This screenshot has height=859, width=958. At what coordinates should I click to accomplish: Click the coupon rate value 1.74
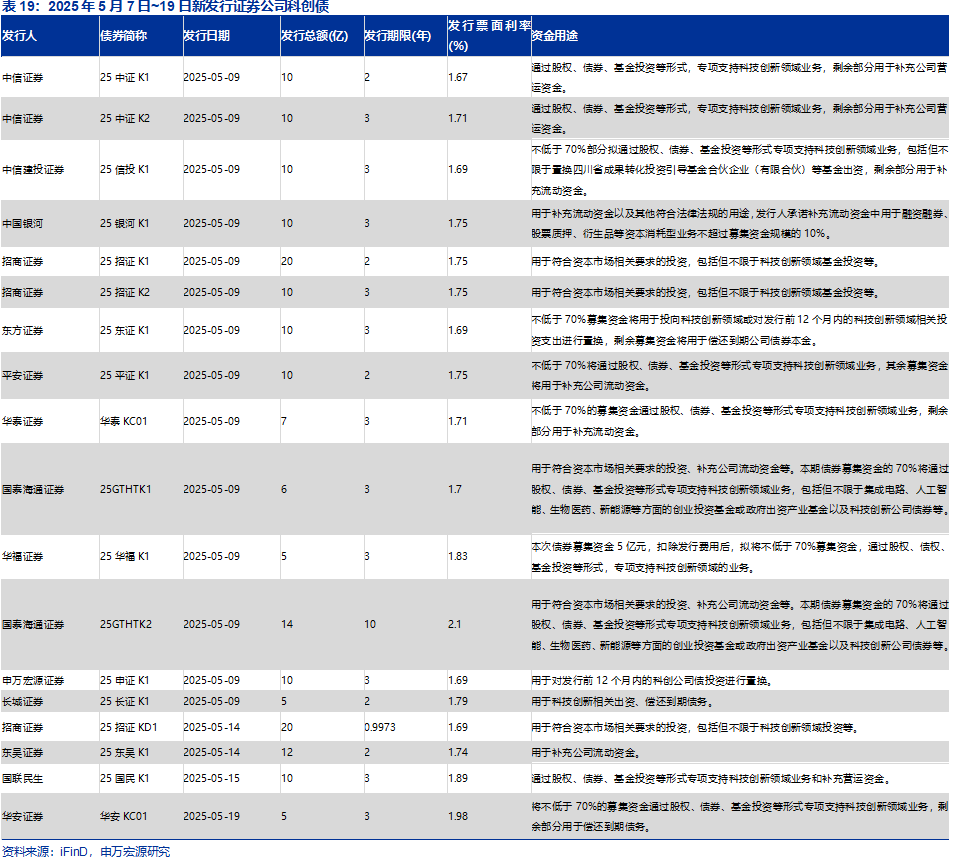458,753
